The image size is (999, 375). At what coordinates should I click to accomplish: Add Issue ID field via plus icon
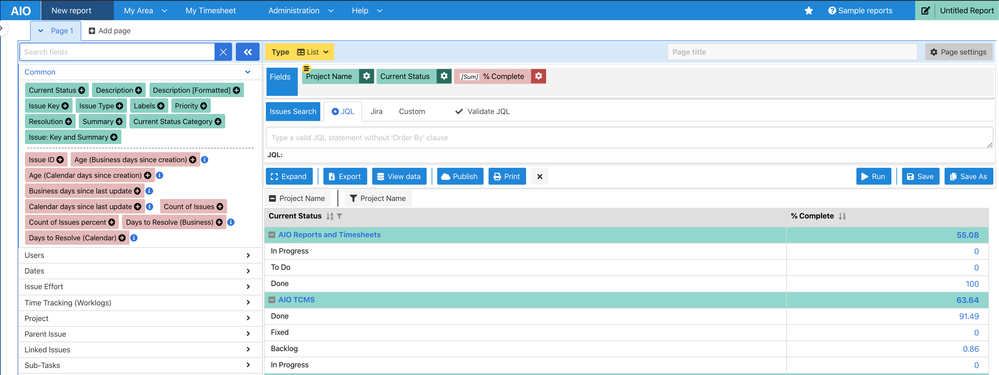tap(60, 160)
